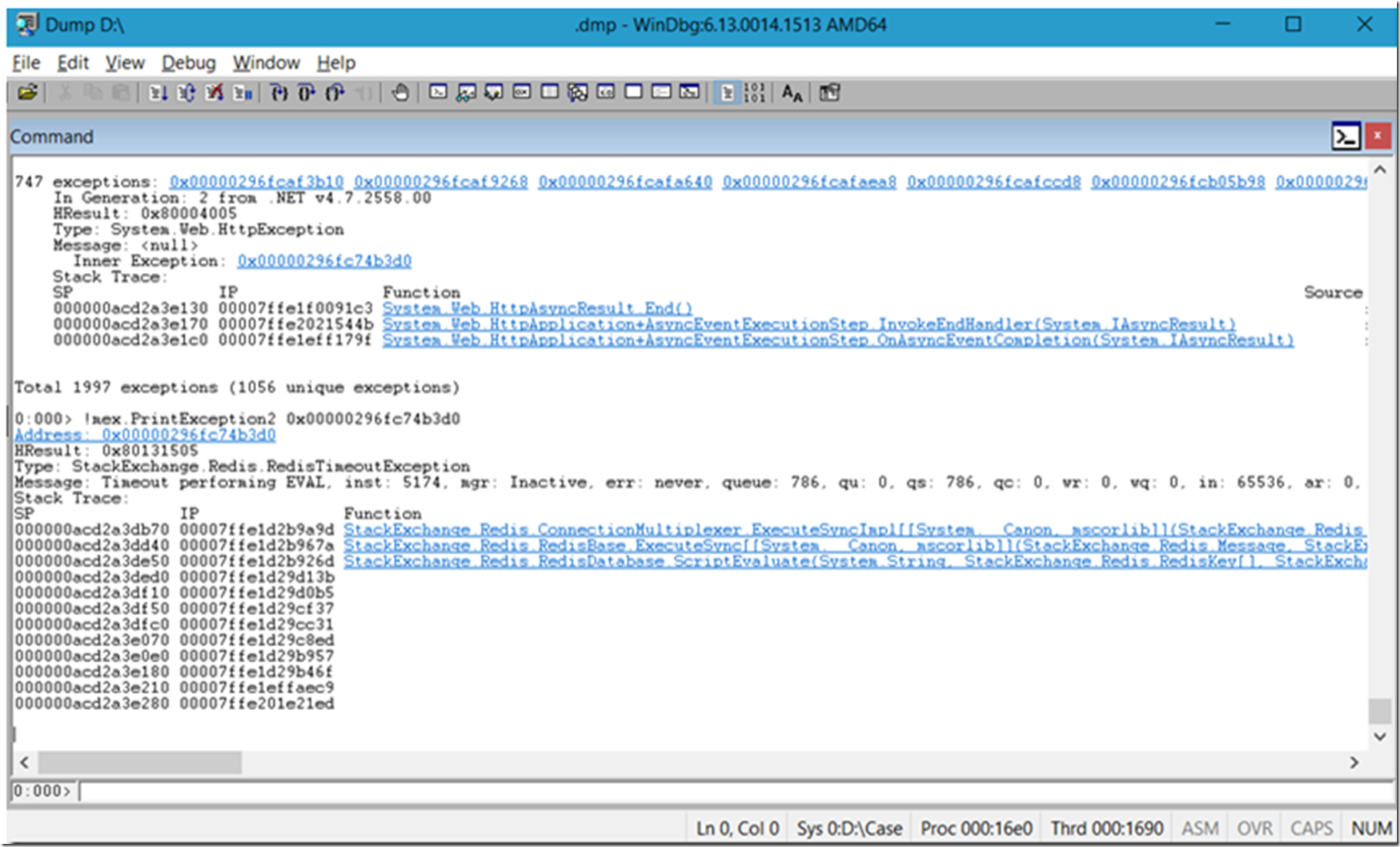This screenshot has height=847, width=1400.
Task: Click the Command window's prompt icon button
Action: click(x=1346, y=136)
